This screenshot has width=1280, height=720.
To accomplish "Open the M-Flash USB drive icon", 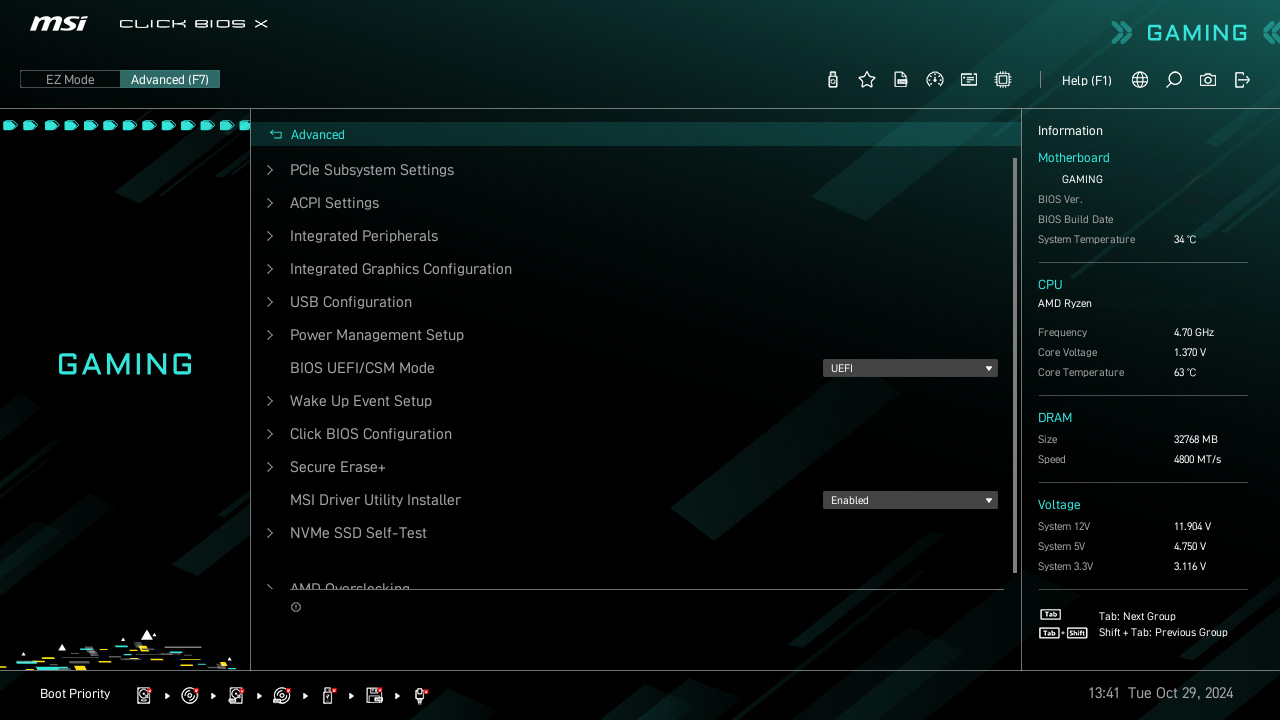I will click(x=833, y=80).
